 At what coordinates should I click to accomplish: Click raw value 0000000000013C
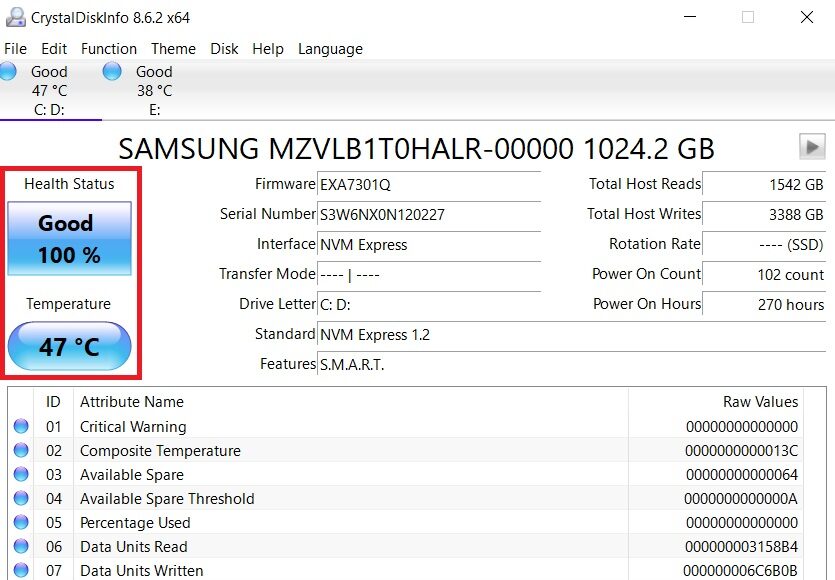(741, 451)
